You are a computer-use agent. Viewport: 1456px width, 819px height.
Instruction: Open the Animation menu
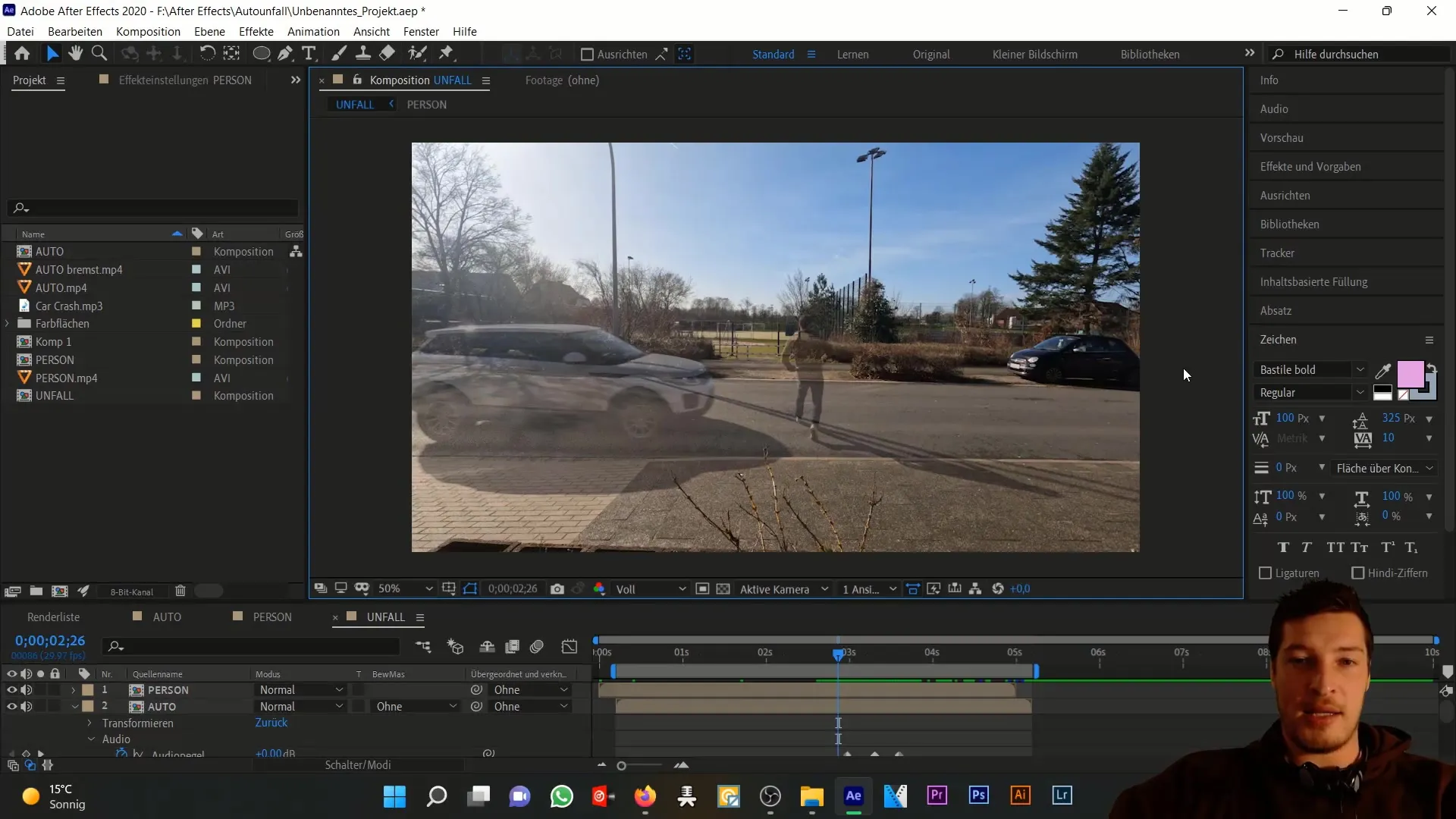click(313, 31)
